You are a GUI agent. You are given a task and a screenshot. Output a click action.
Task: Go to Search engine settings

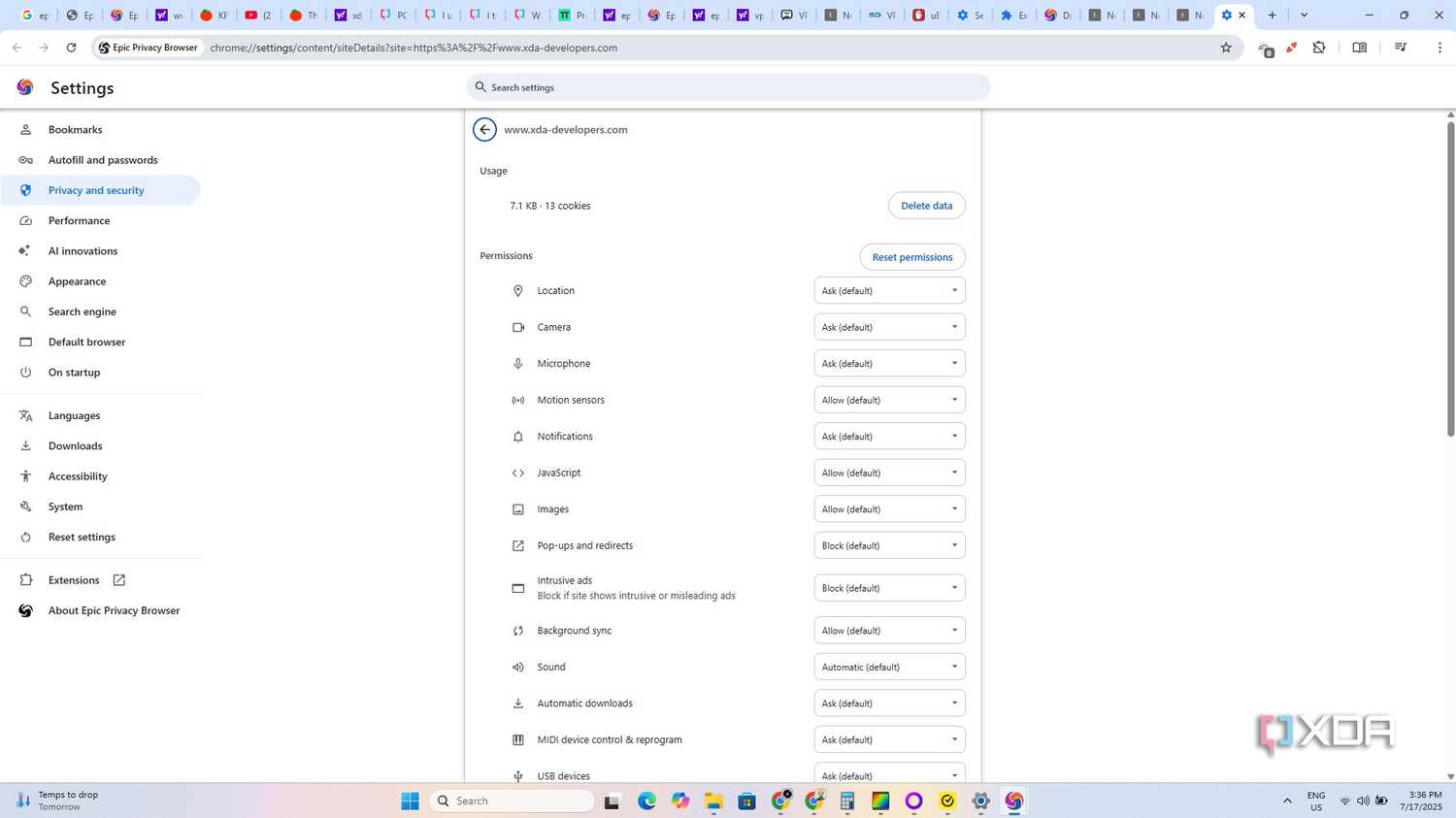(101, 311)
